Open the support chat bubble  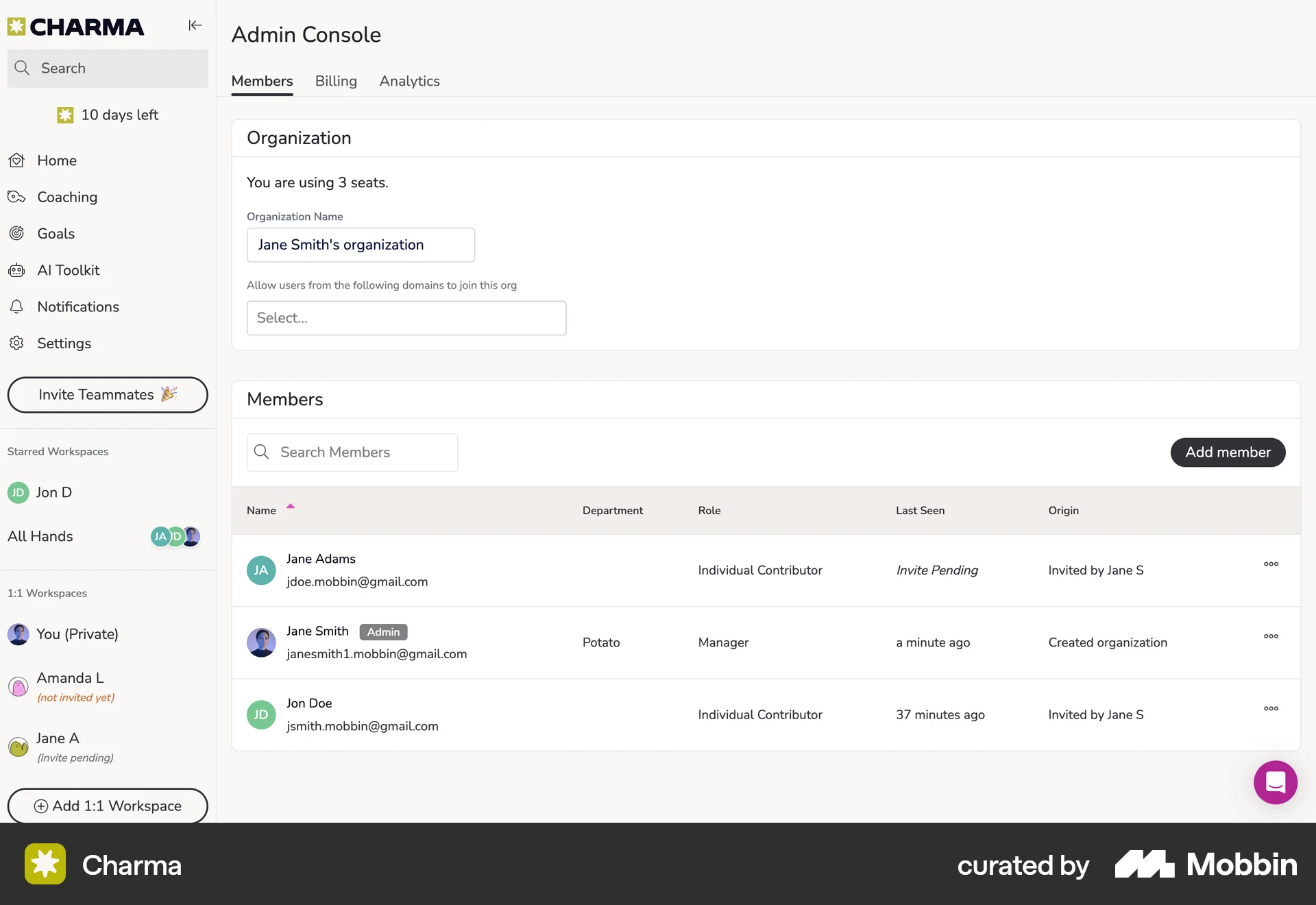click(1275, 782)
